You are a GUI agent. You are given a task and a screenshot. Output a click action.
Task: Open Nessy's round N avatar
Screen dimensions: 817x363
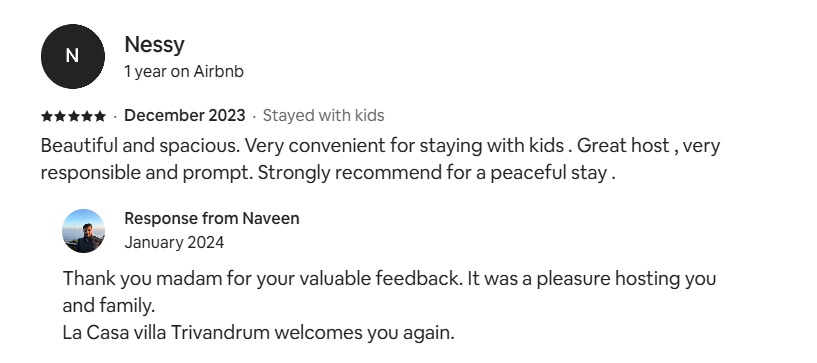click(72, 56)
